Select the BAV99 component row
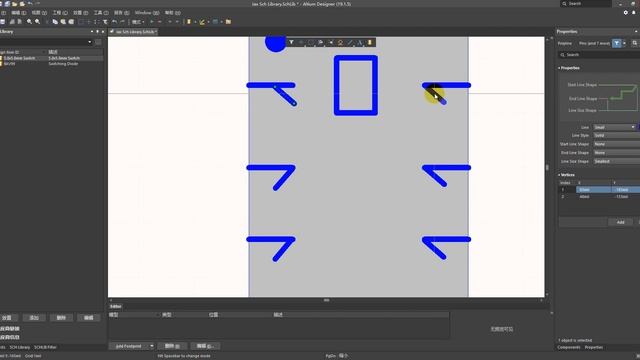 [x=51, y=64]
